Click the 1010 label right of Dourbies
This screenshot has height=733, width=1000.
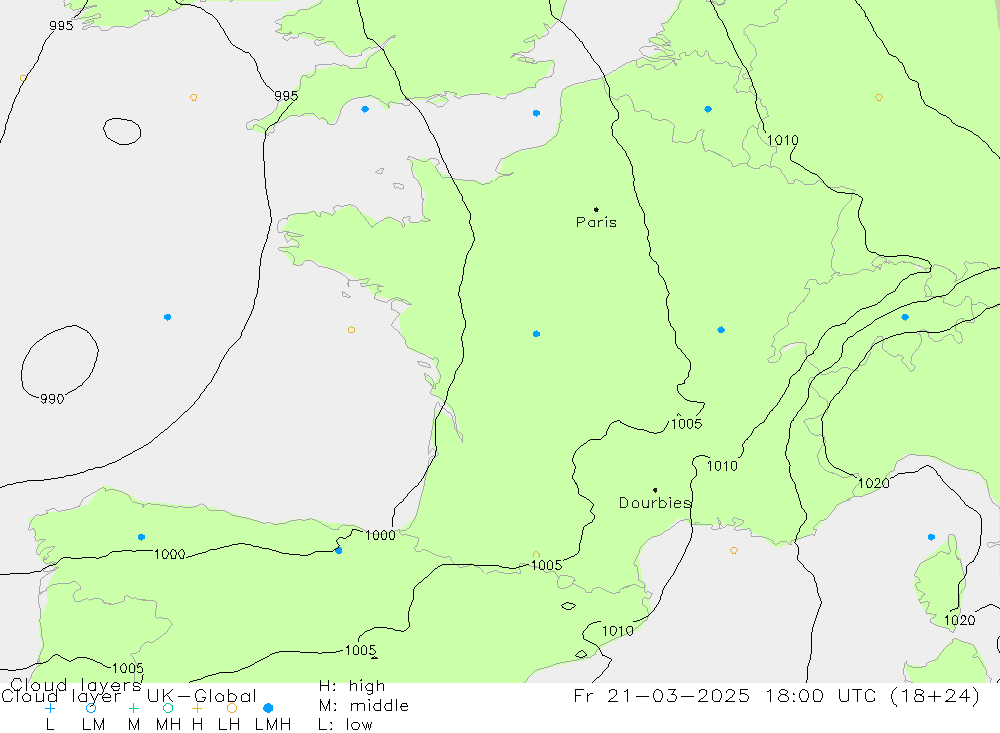point(722,466)
